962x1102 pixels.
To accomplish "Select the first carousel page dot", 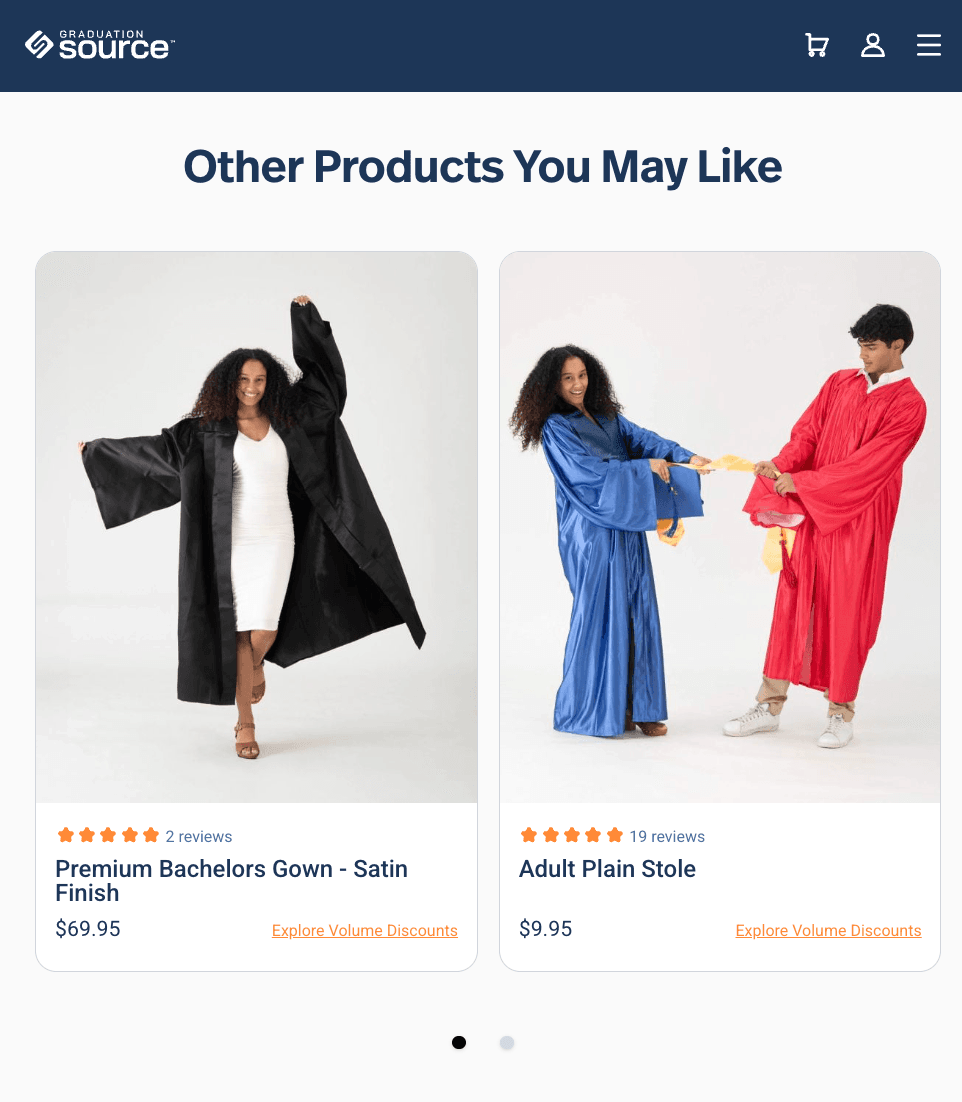I will point(459,1042).
